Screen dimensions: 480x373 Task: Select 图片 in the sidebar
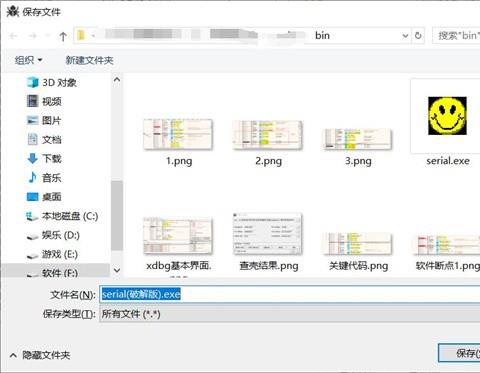[x=44, y=120]
